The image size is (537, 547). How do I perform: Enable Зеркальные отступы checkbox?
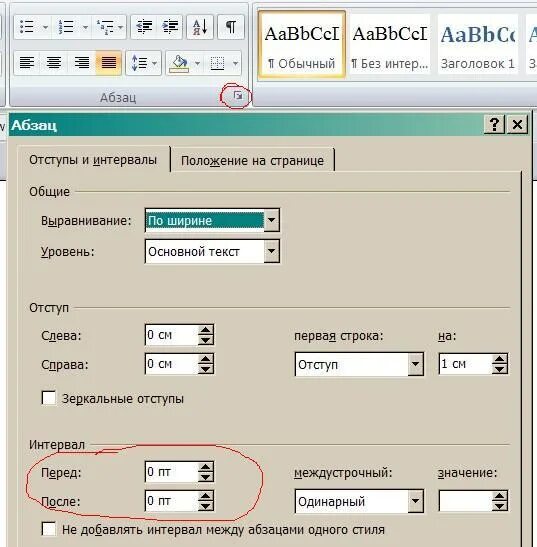tap(49, 398)
